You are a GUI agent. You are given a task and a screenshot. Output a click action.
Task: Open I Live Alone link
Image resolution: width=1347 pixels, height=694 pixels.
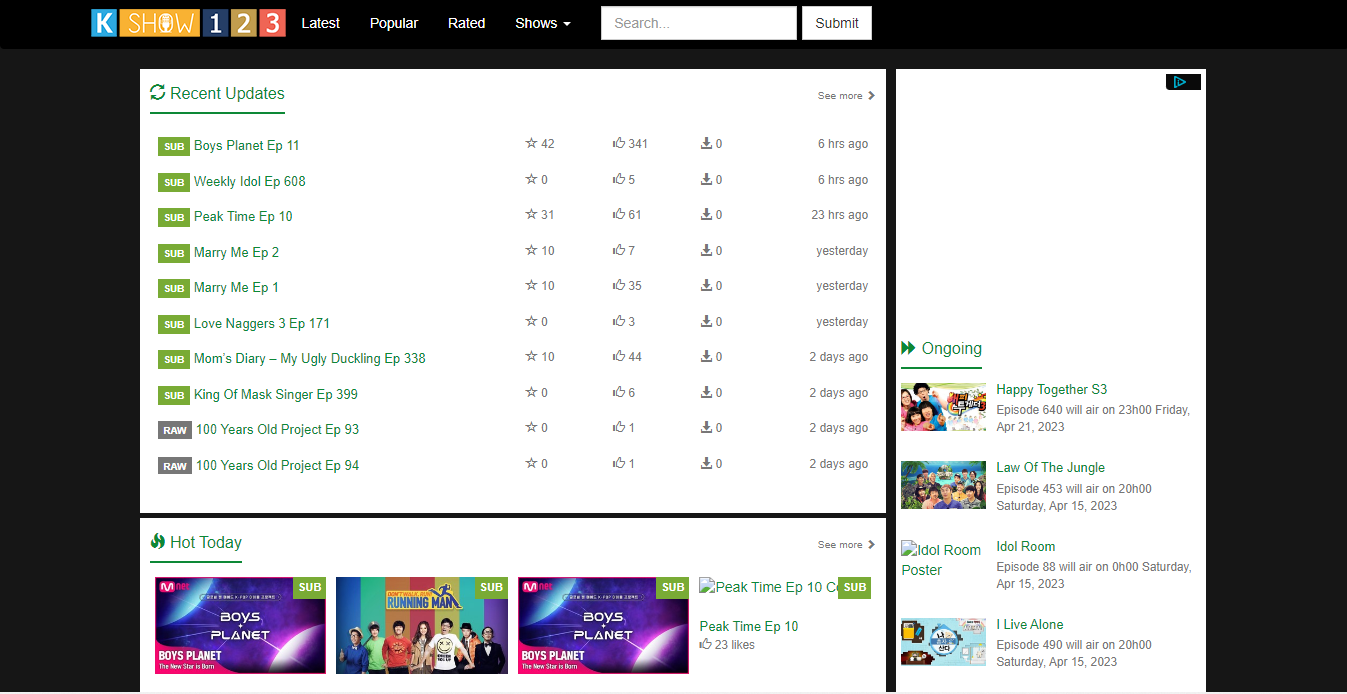(x=1030, y=625)
